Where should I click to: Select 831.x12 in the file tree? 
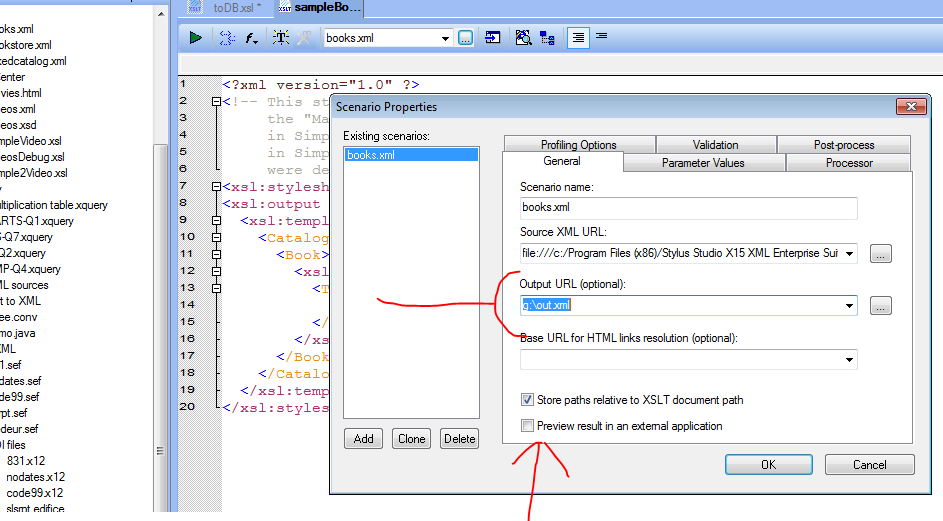pyautogui.click(x=26, y=461)
